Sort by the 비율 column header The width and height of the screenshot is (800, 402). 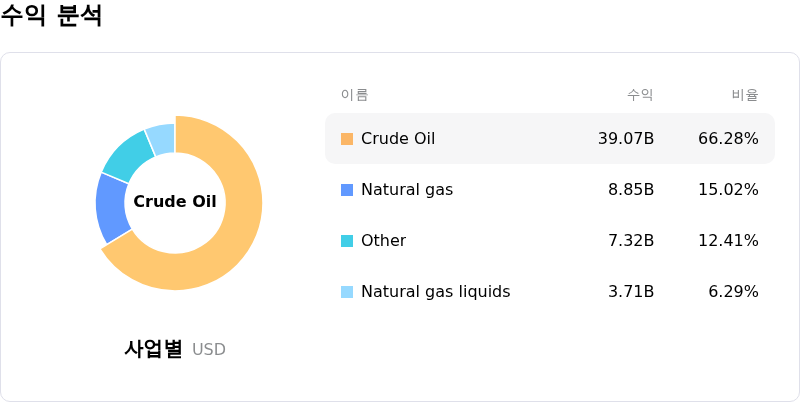point(745,95)
